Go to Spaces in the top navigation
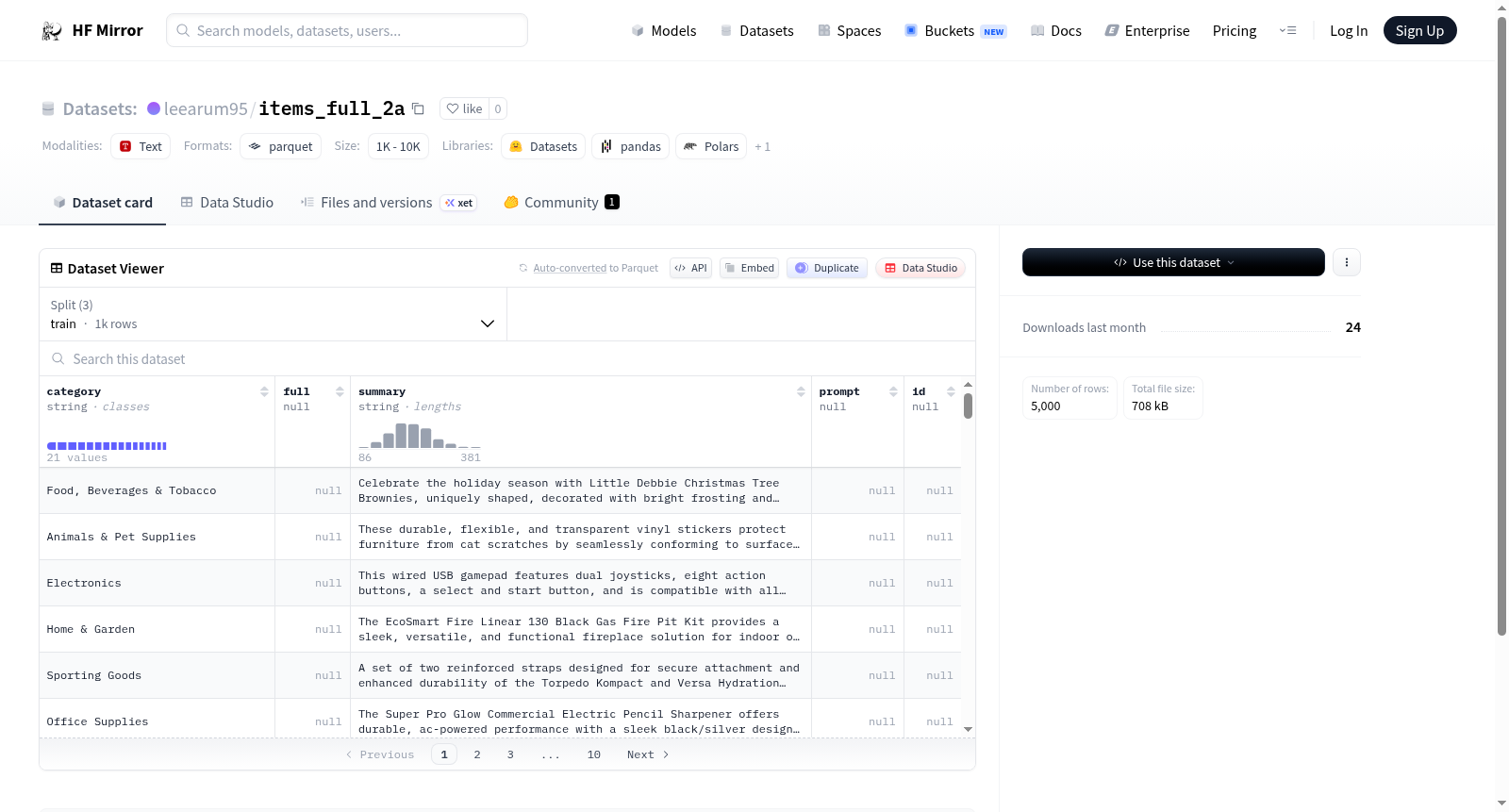 pos(849,30)
